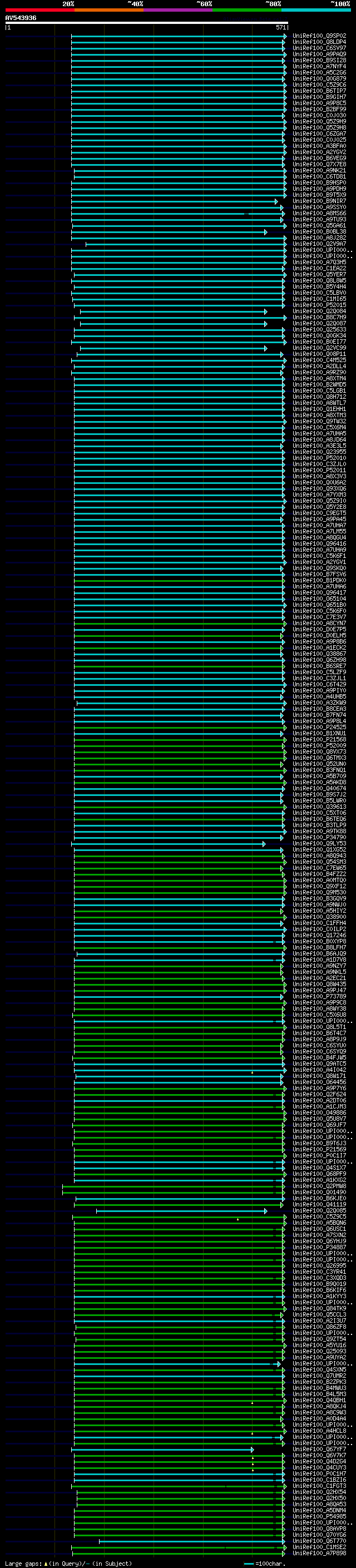Viewport: 356px width, 1568px height.
Task: Click the =100char. scale legend
Action: (x=264, y=1563)
